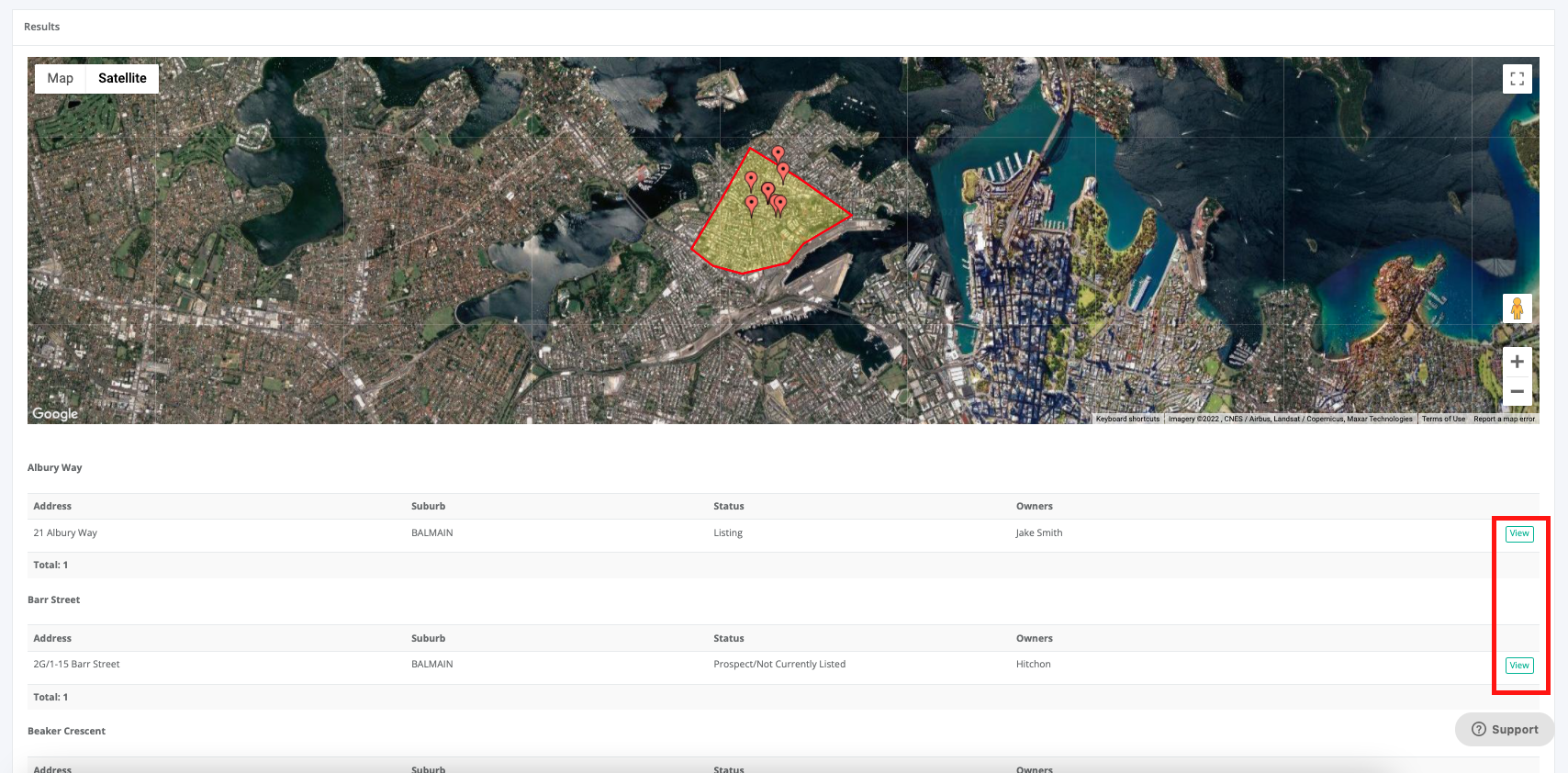This screenshot has width=1568, height=773.
Task: Click the Owners column header in Albury Way table
Action: pyautogui.click(x=1035, y=506)
